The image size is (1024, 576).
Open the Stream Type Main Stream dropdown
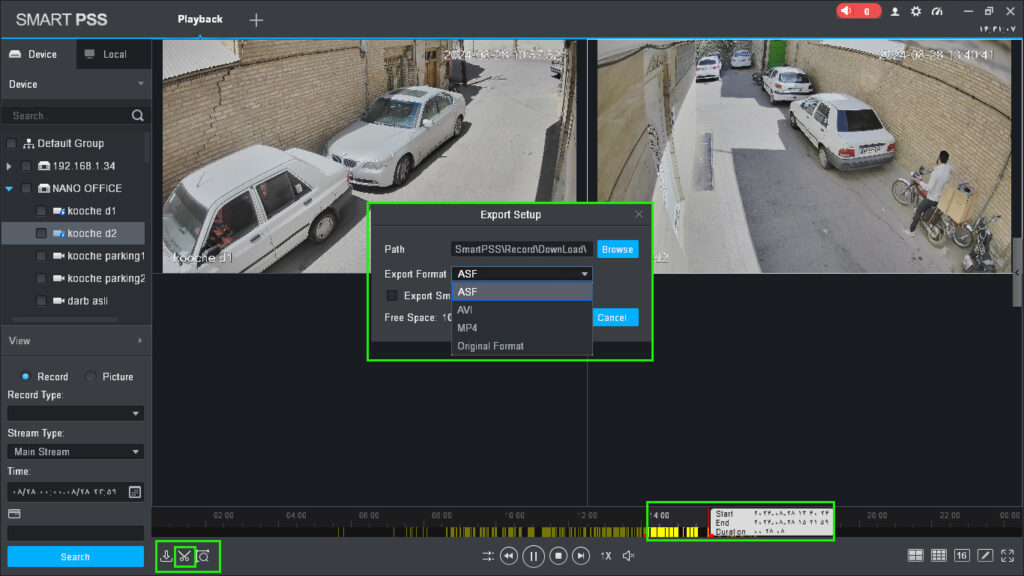pyautogui.click(x=75, y=452)
